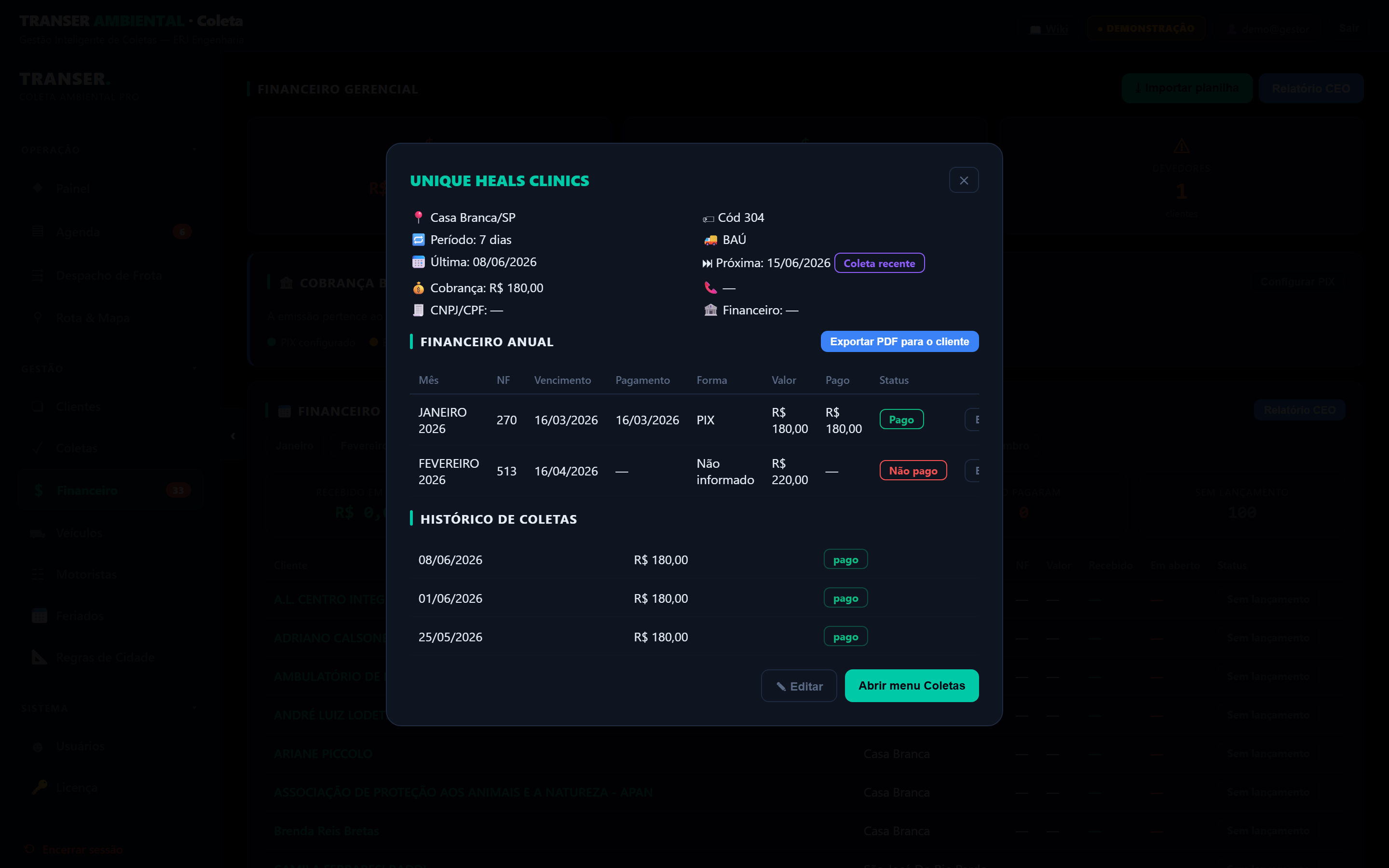
Task: Select the FEVEREIRO 2026 month cell
Action: click(449, 471)
